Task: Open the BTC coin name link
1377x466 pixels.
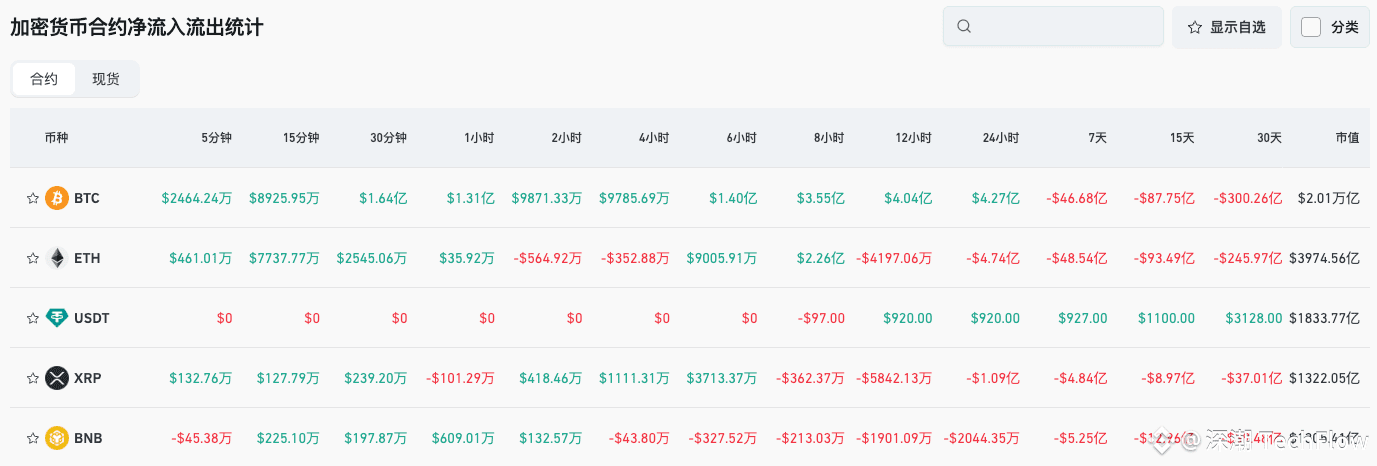Action: pyautogui.click(x=87, y=199)
